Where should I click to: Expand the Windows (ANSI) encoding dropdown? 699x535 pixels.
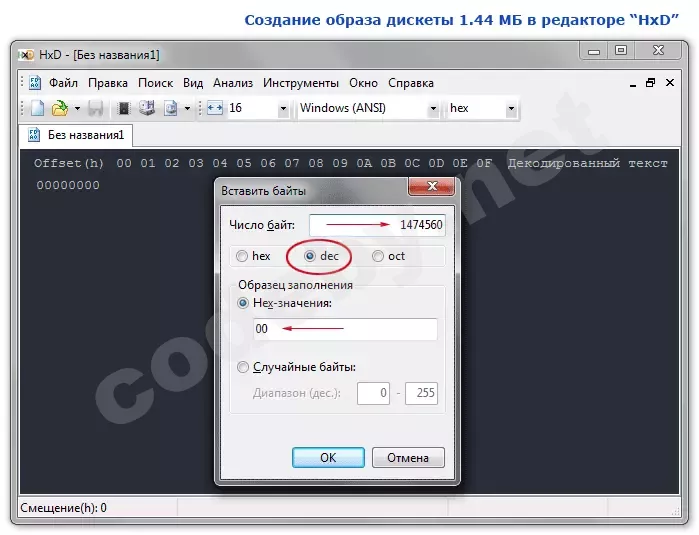(432, 108)
